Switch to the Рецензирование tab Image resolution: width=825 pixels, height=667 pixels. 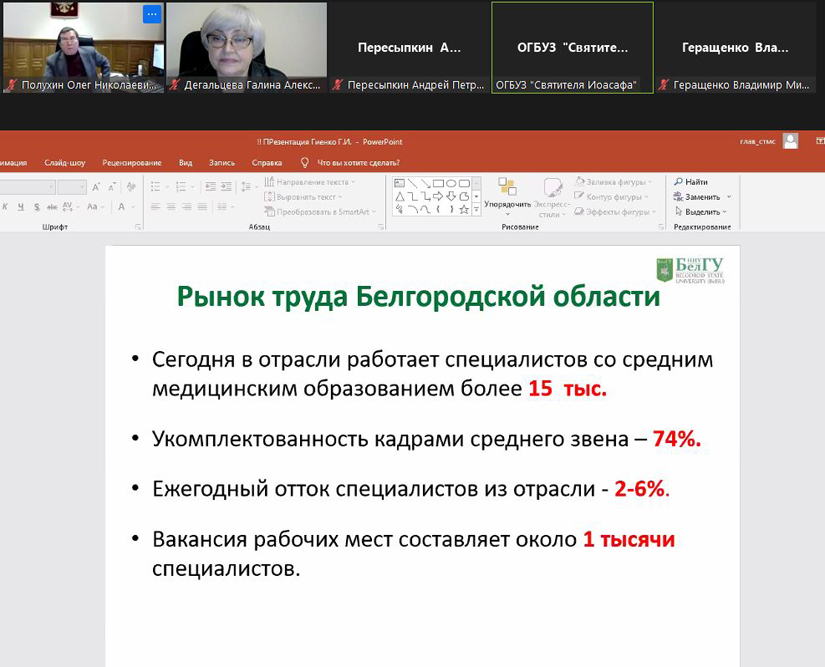tap(131, 162)
